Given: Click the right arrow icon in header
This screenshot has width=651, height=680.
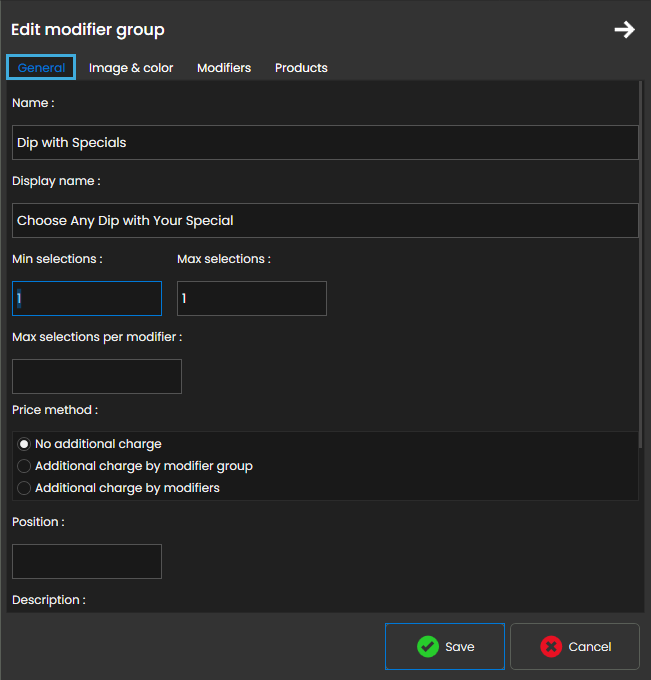Looking at the screenshot, I should tap(624, 30).
